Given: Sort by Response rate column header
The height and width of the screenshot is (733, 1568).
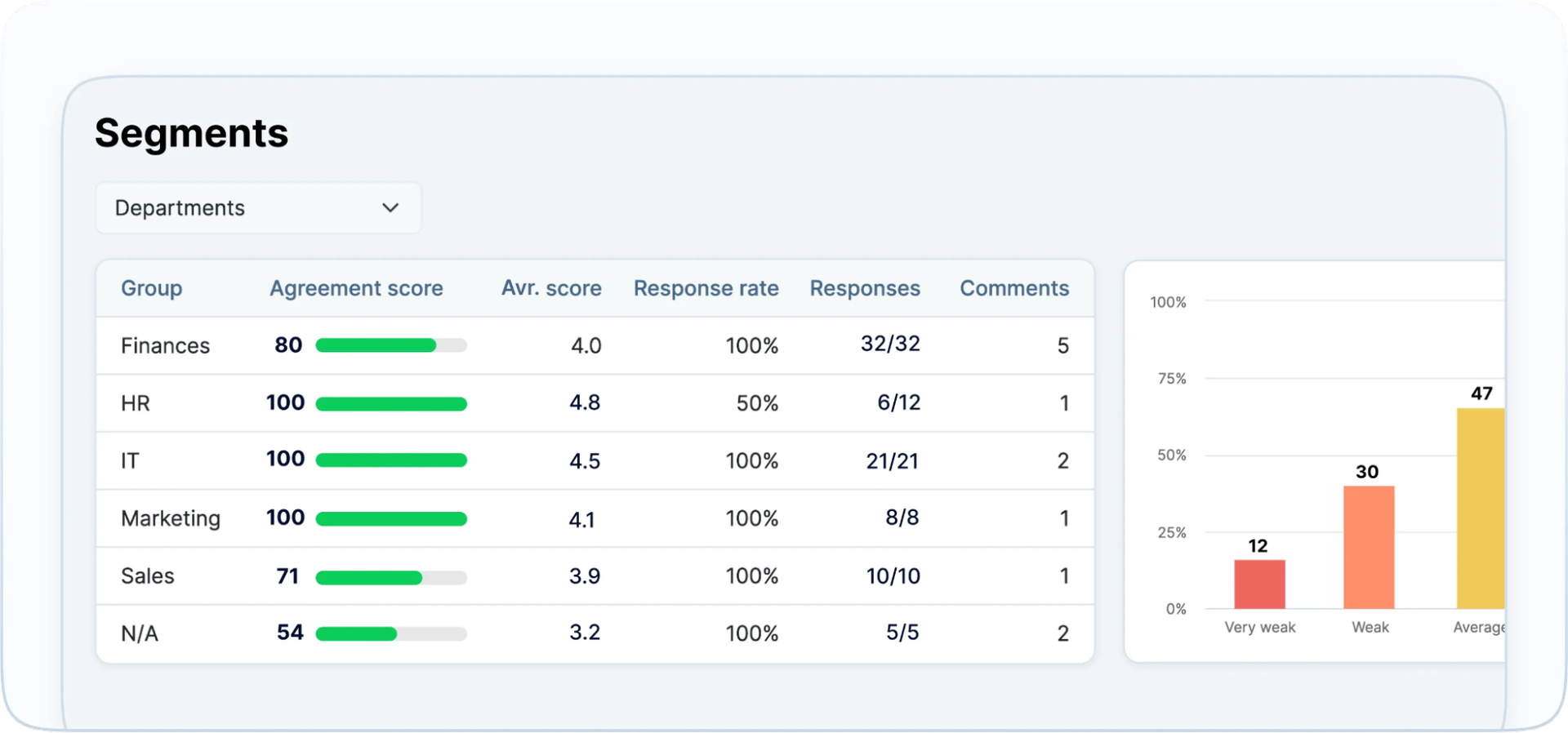Looking at the screenshot, I should (706, 288).
